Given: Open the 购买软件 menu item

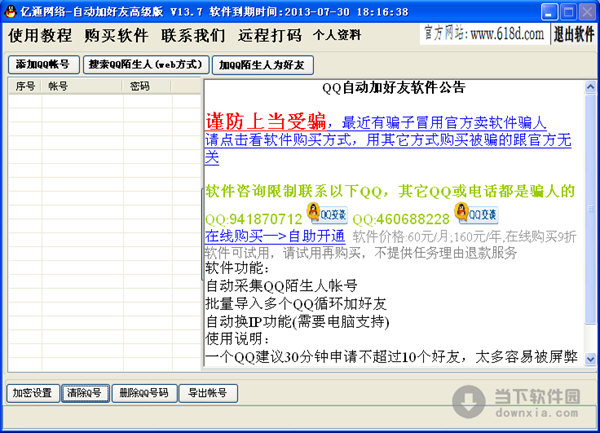Looking at the screenshot, I should click(x=116, y=36).
